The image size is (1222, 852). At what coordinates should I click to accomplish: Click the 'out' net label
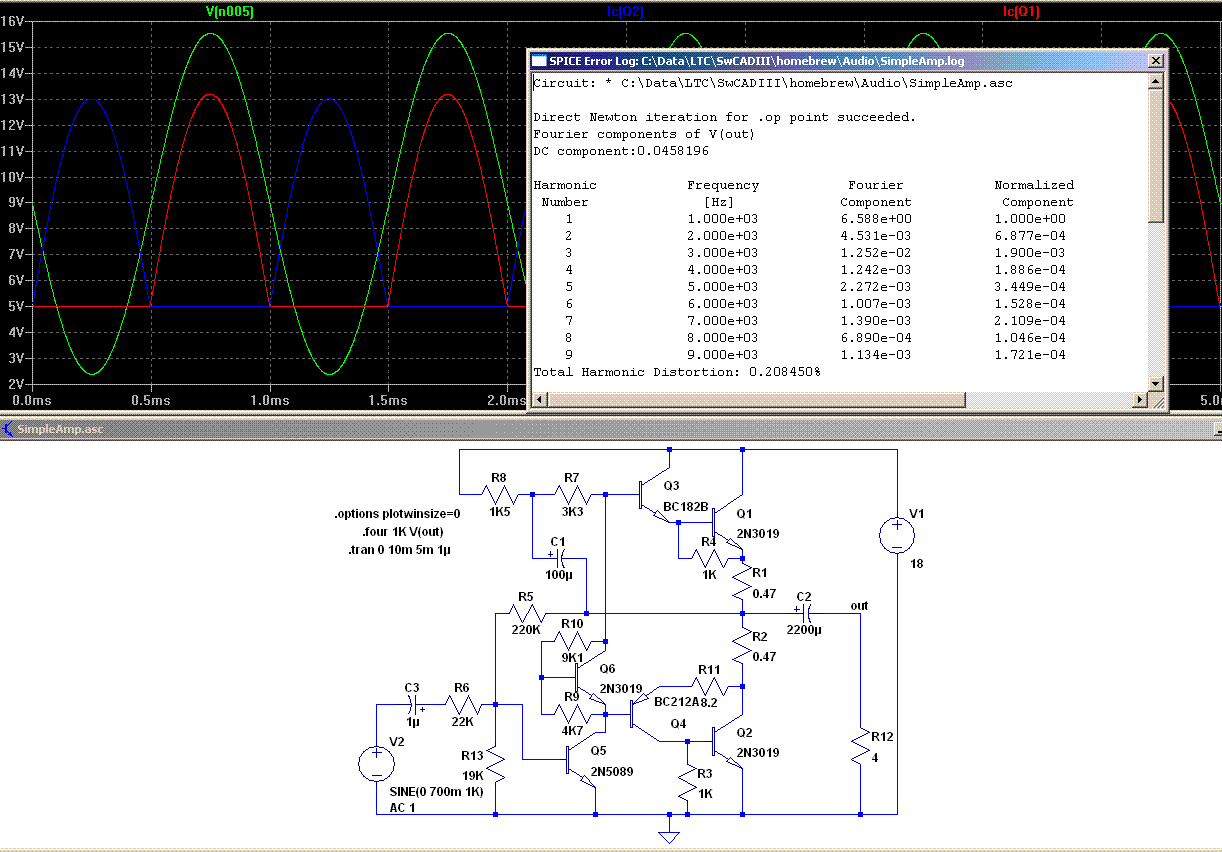pyautogui.click(x=859, y=605)
